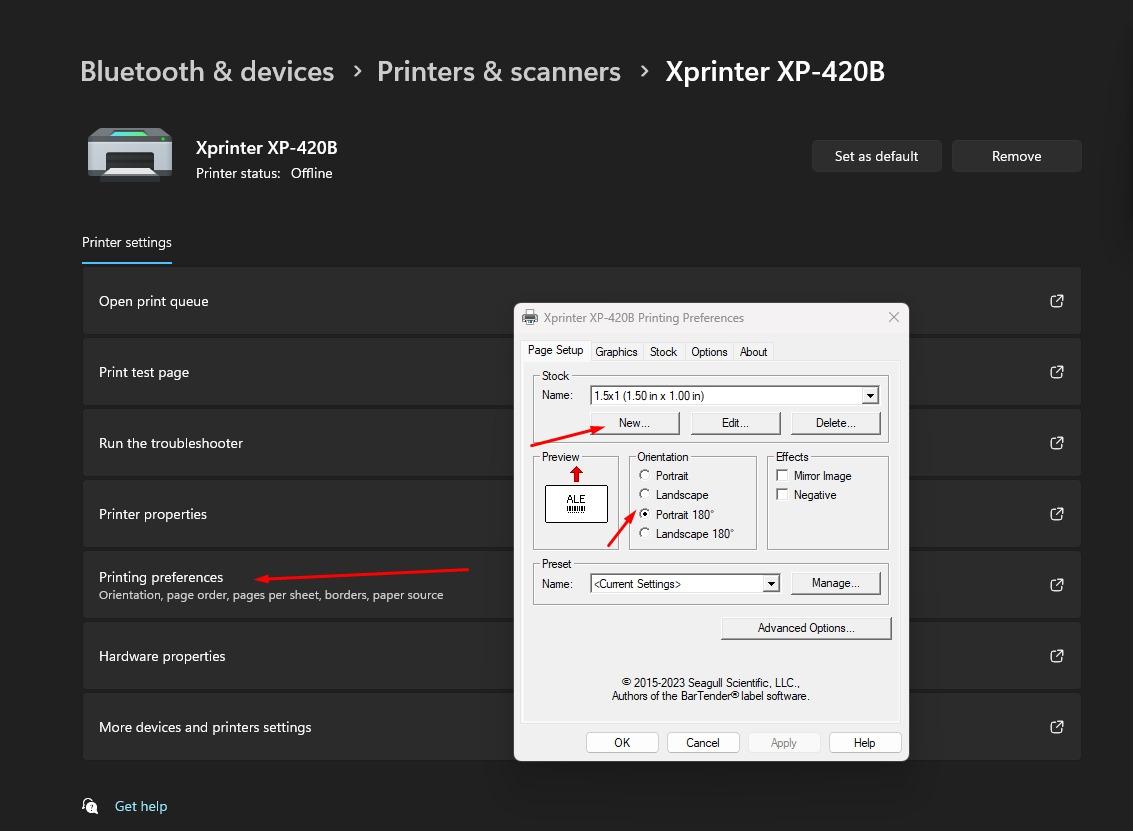Switch to the Page Setup tab
1133x831 pixels.
(x=555, y=350)
